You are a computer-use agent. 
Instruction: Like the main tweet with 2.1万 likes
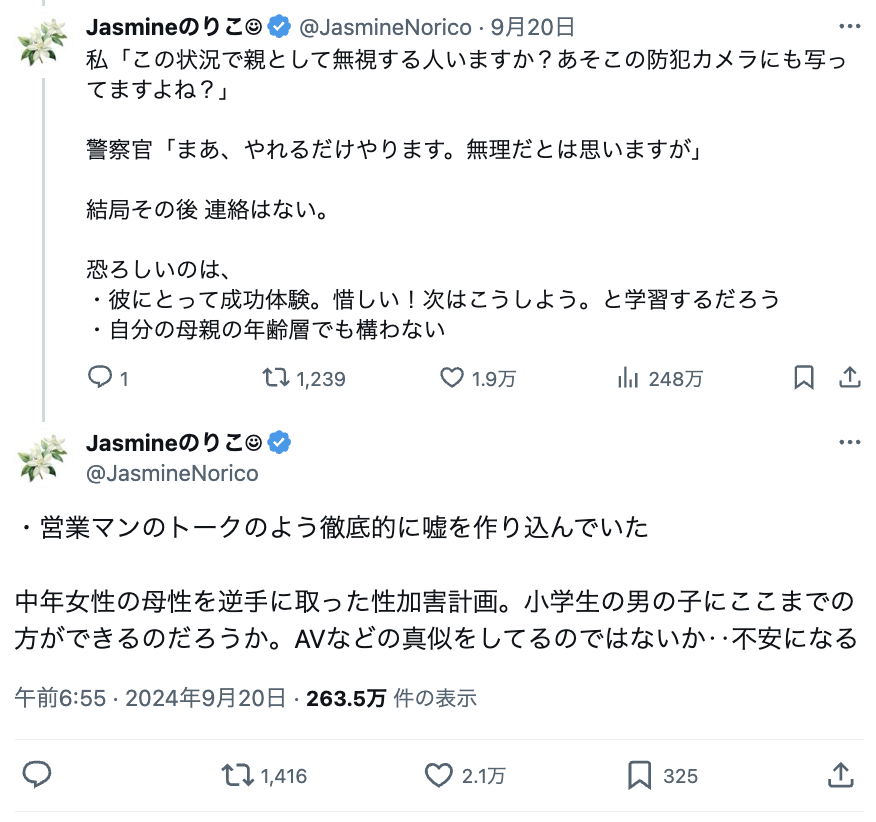pyautogui.click(x=439, y=775)
